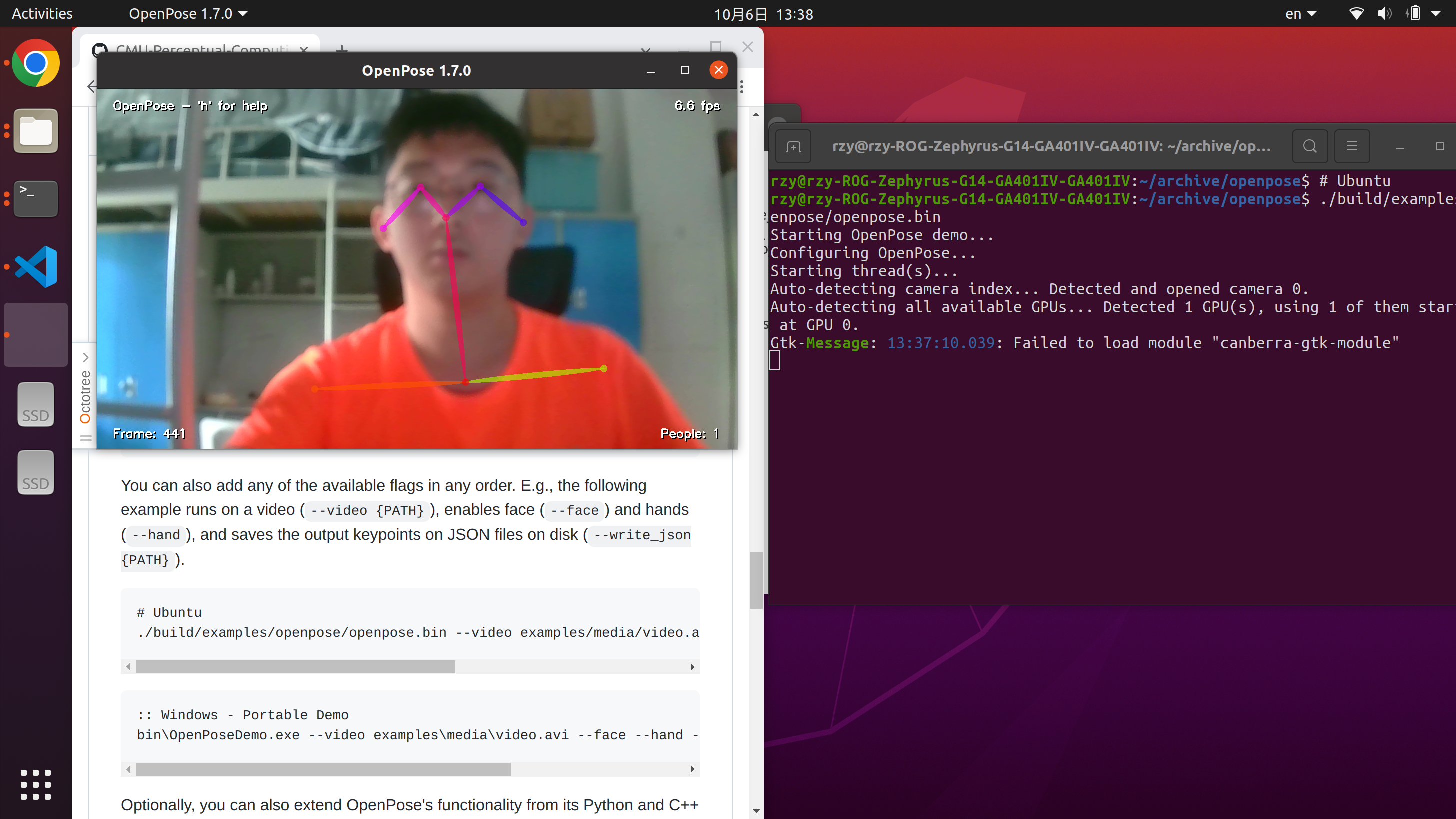This screenshot has height=819, width=1456.
Task: Click the volume speaker icon
Action: (x=1384, y=13)
